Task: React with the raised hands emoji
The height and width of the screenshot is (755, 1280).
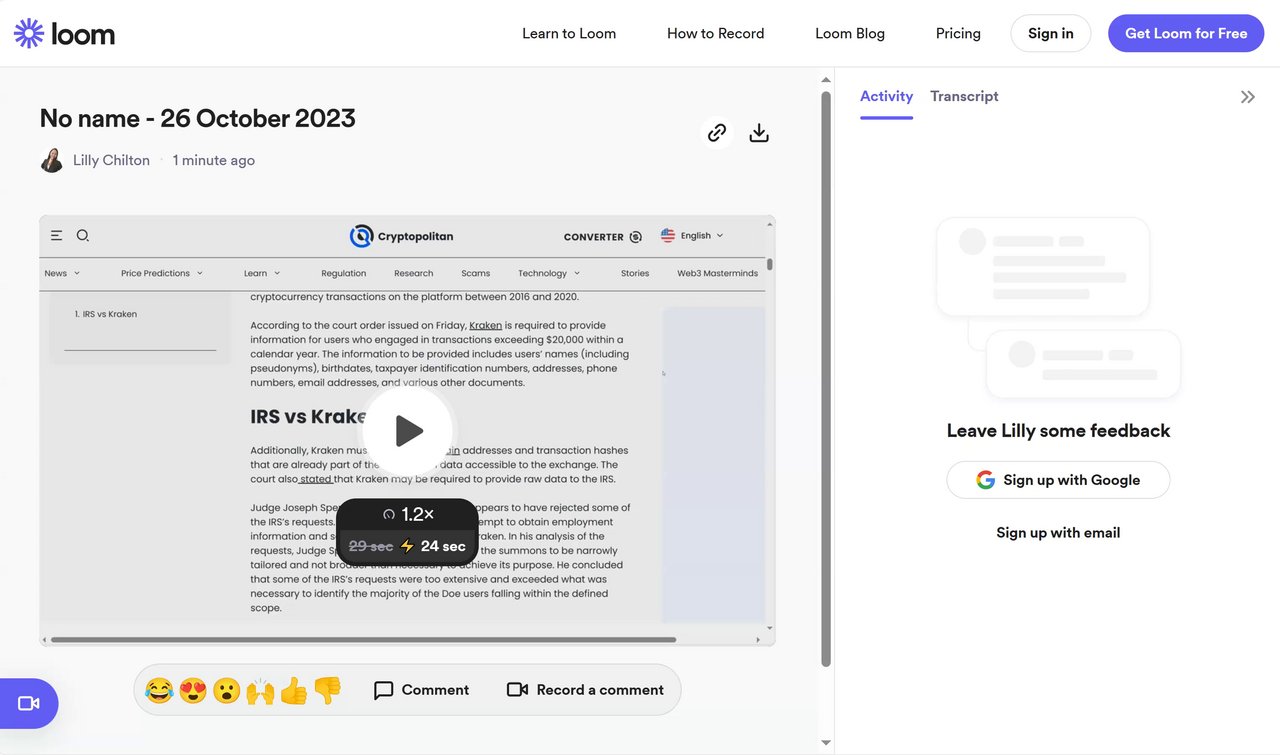Action: (x=260, y=690)
